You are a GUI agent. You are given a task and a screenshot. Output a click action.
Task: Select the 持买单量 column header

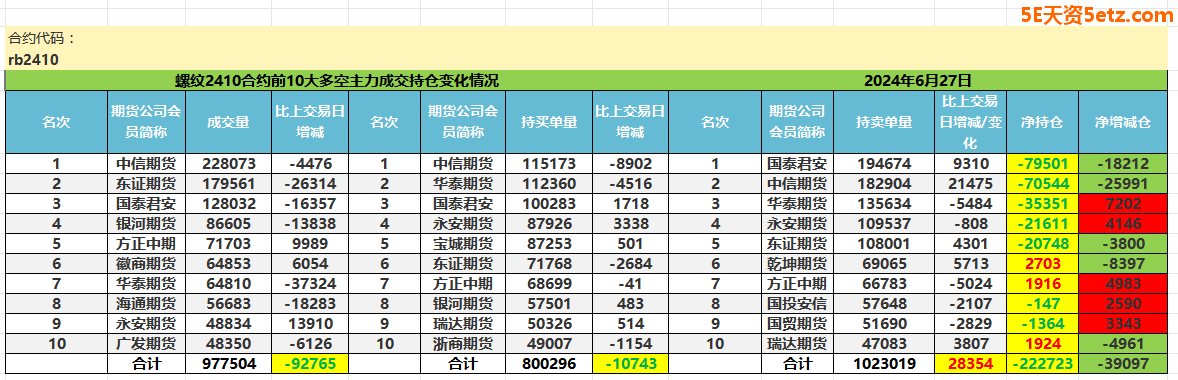[x=549, y=122]
